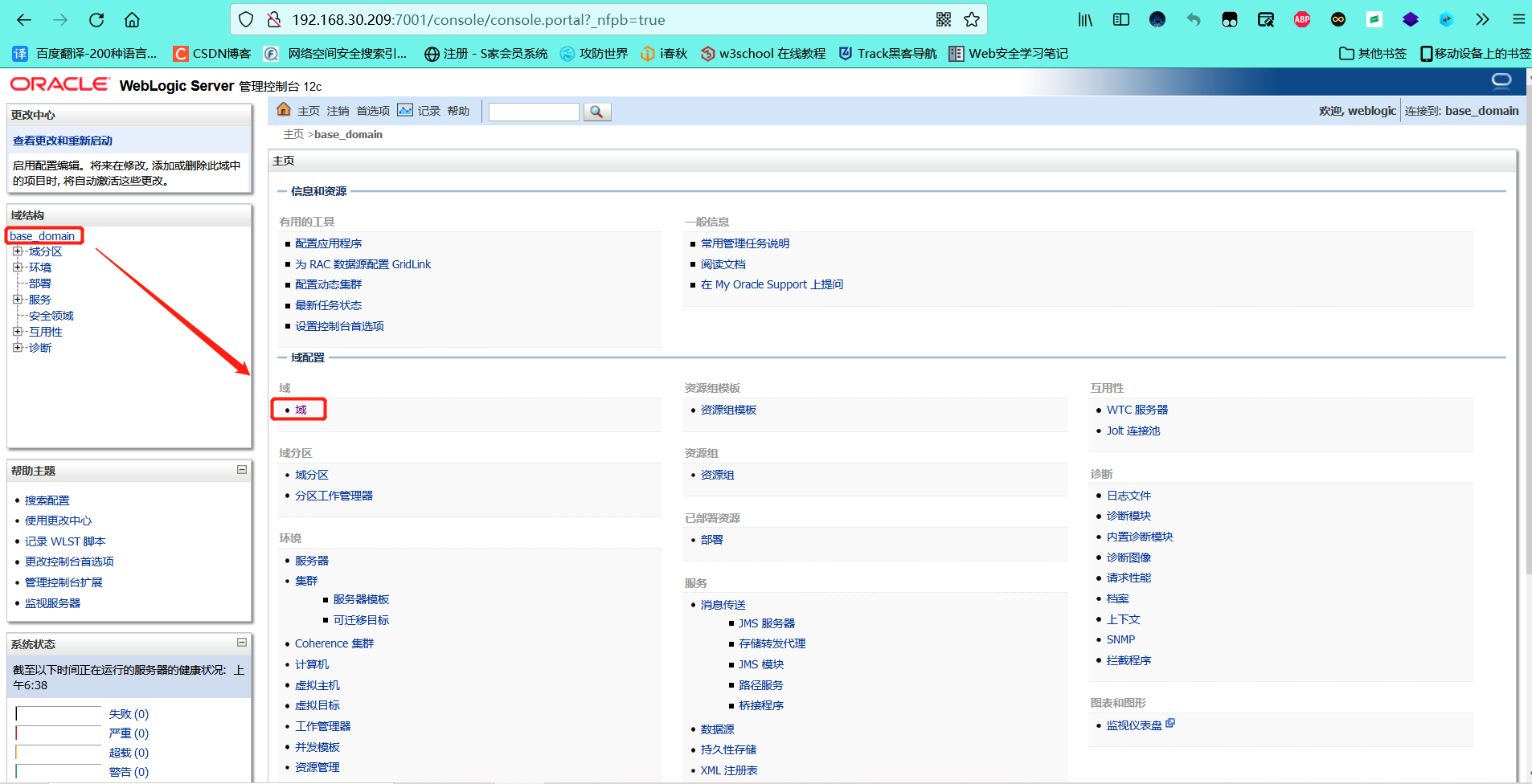Collapse the 帮助主题 panel
The height and width of the screenshot is (784, 1532).
coord(241,470)
